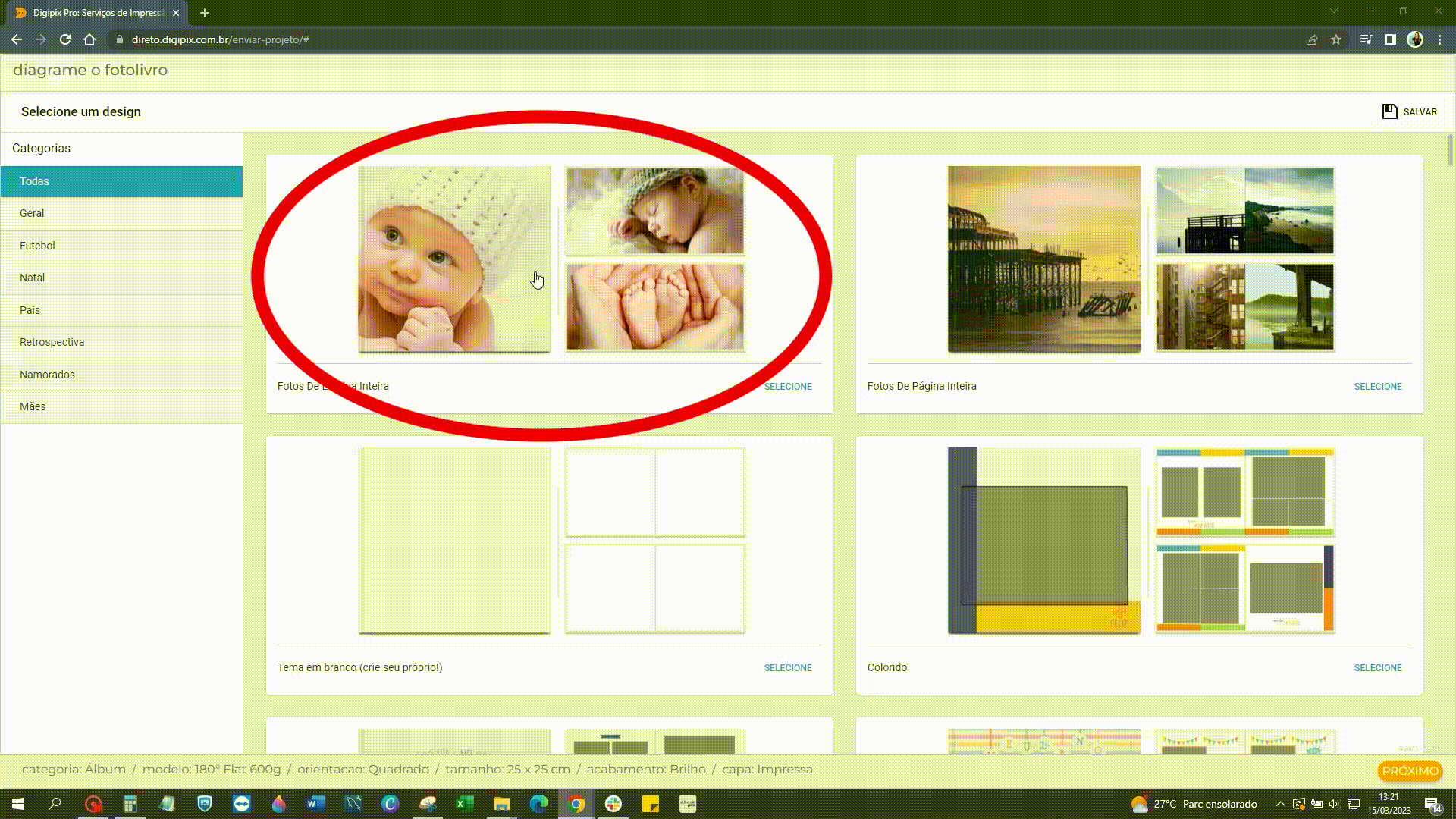Show hidden system tray icons
Viewport: 1456px width, 819px height.
tap(1280, 804)
